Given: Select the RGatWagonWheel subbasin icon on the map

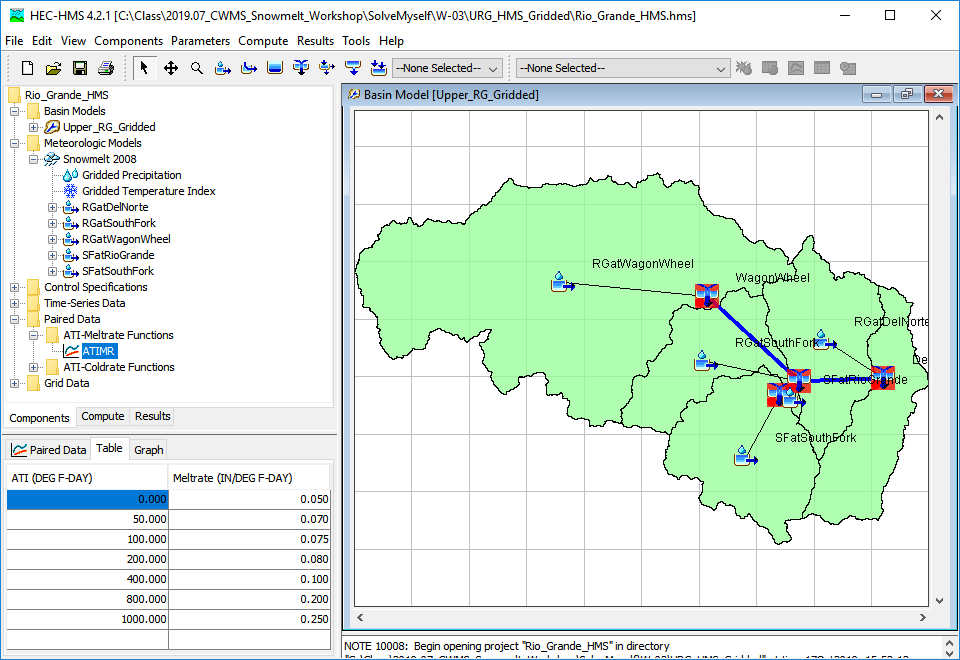Looking at the screenshot, I should (561, 283).
